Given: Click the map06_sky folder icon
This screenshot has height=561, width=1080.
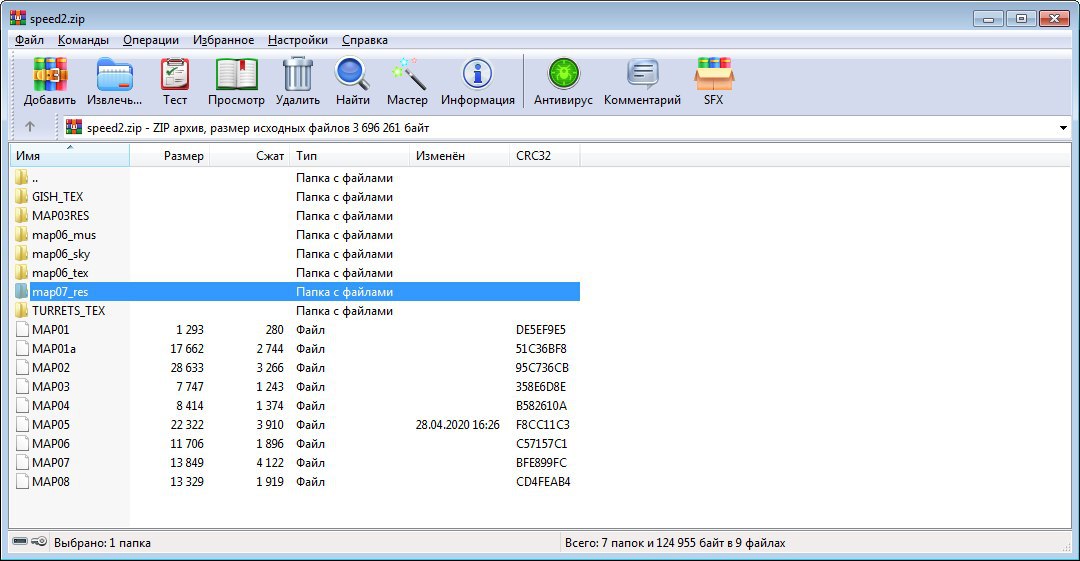Looking at the screenshot, I should click(x=21, y=254).
